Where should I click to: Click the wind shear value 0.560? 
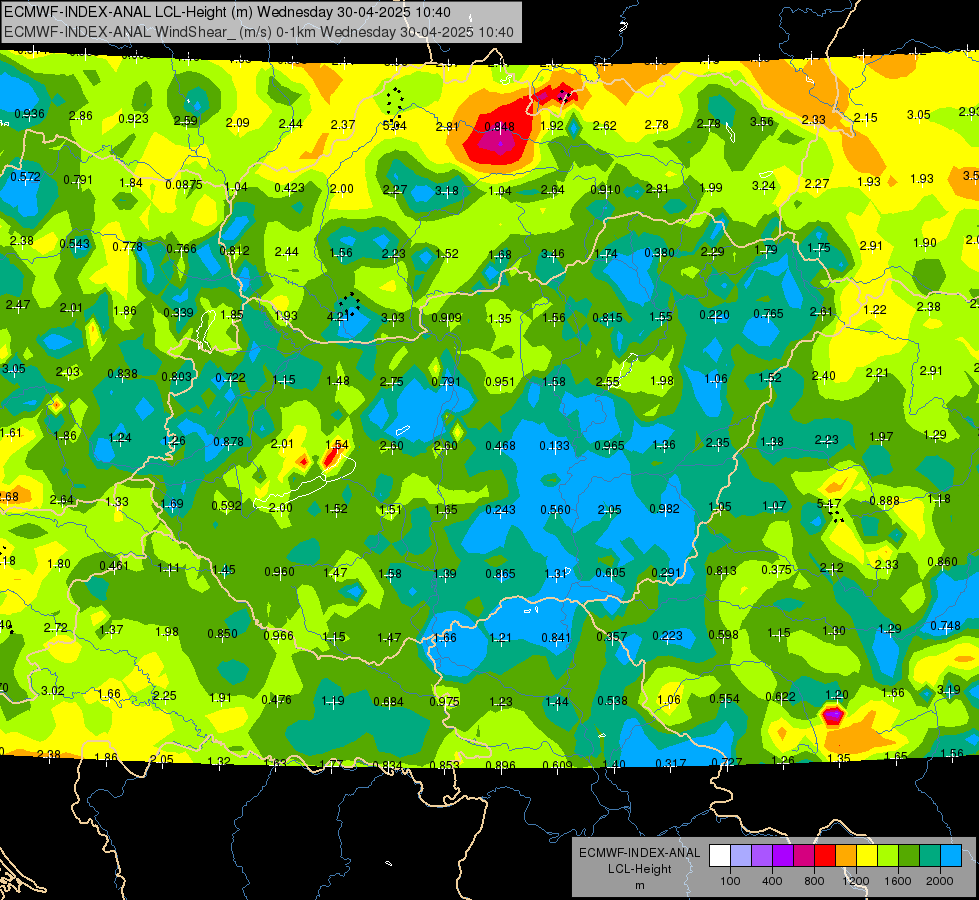(x=555, y=510)
